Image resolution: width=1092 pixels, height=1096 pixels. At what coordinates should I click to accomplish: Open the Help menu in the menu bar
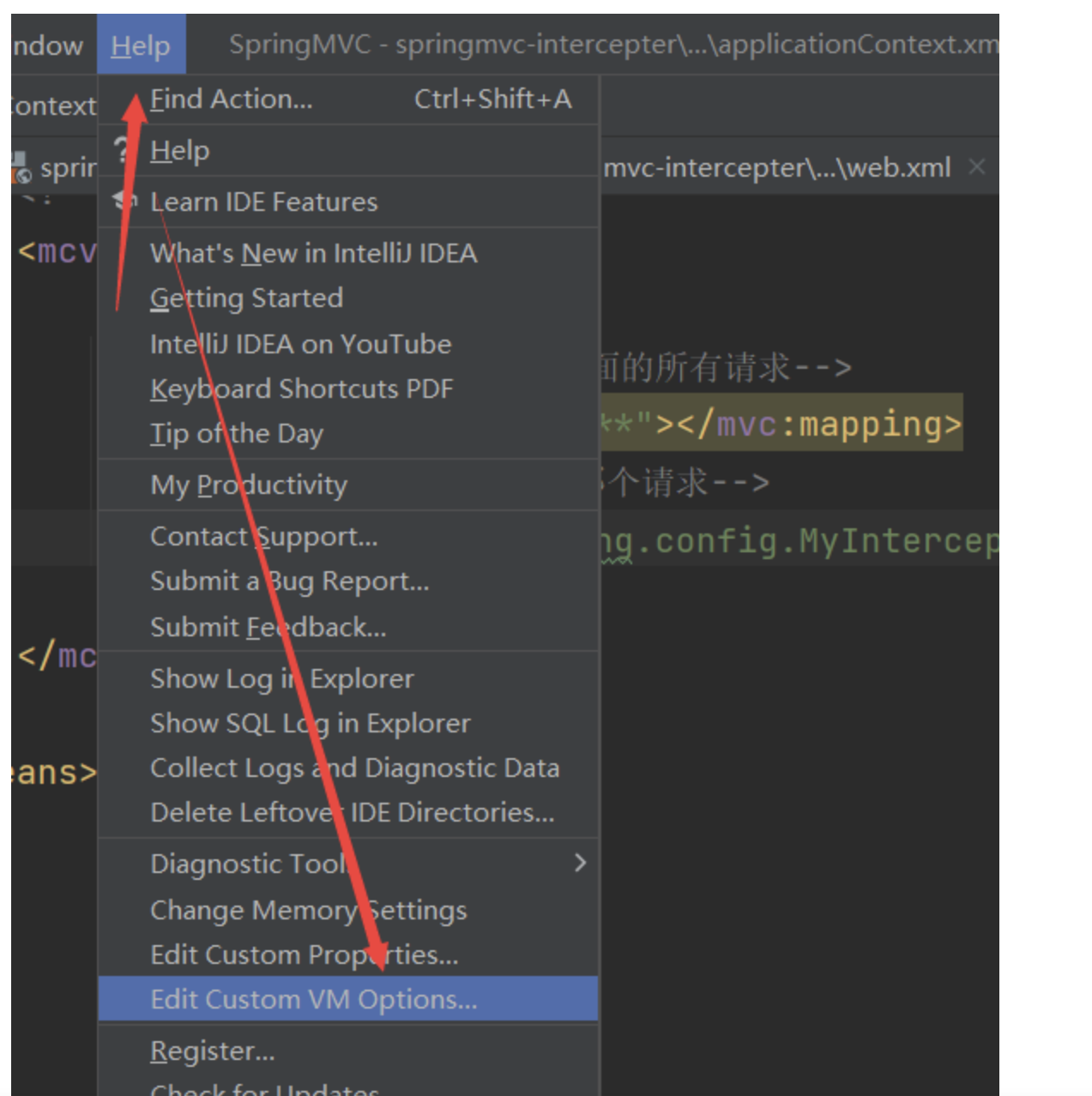pyautogui.click(x=141, y=45)
